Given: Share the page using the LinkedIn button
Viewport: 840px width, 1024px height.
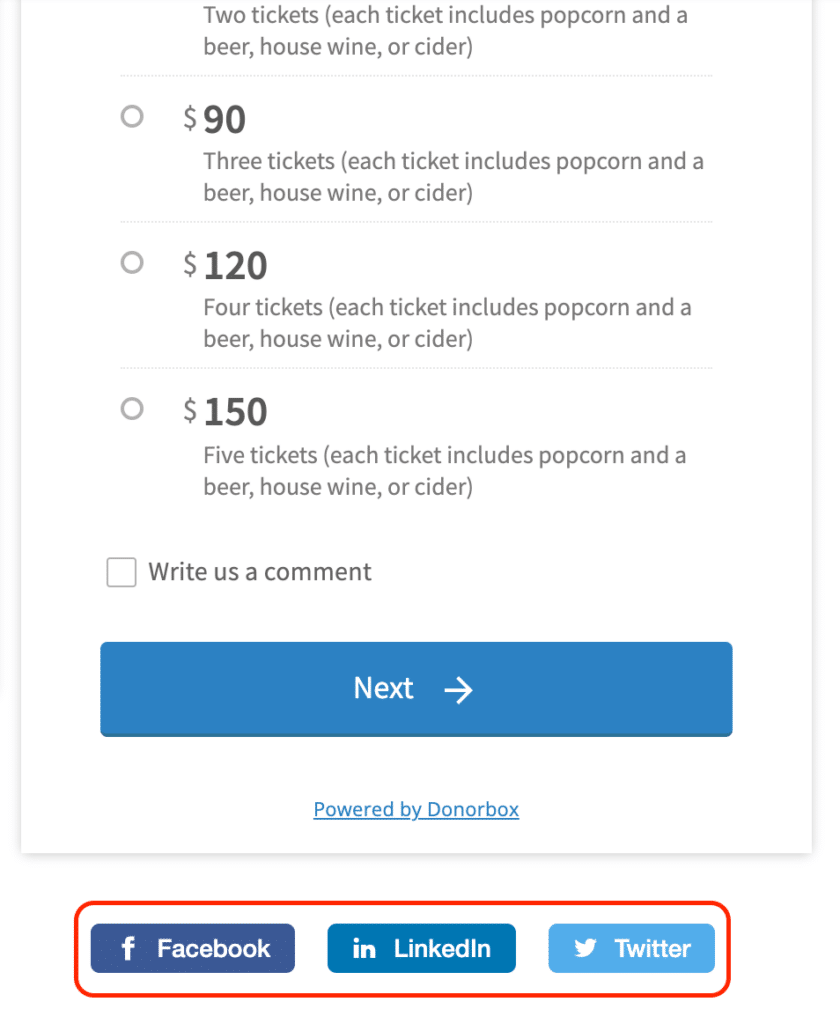Looking at the screenshot, I should coord(421,948).
